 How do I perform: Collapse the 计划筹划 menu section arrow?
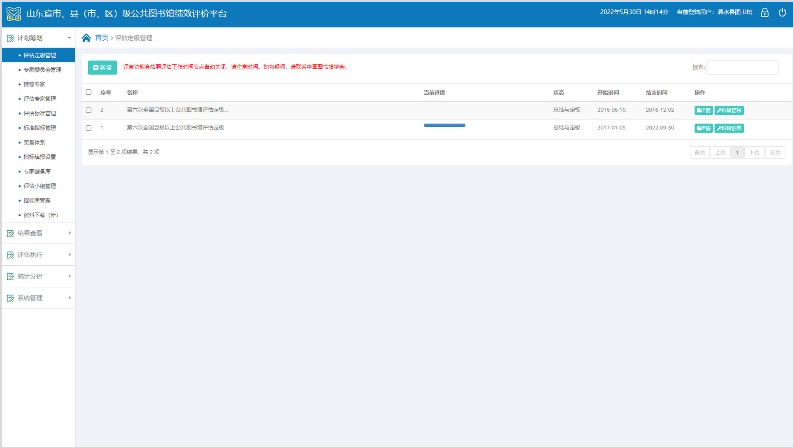coord(69,38)
